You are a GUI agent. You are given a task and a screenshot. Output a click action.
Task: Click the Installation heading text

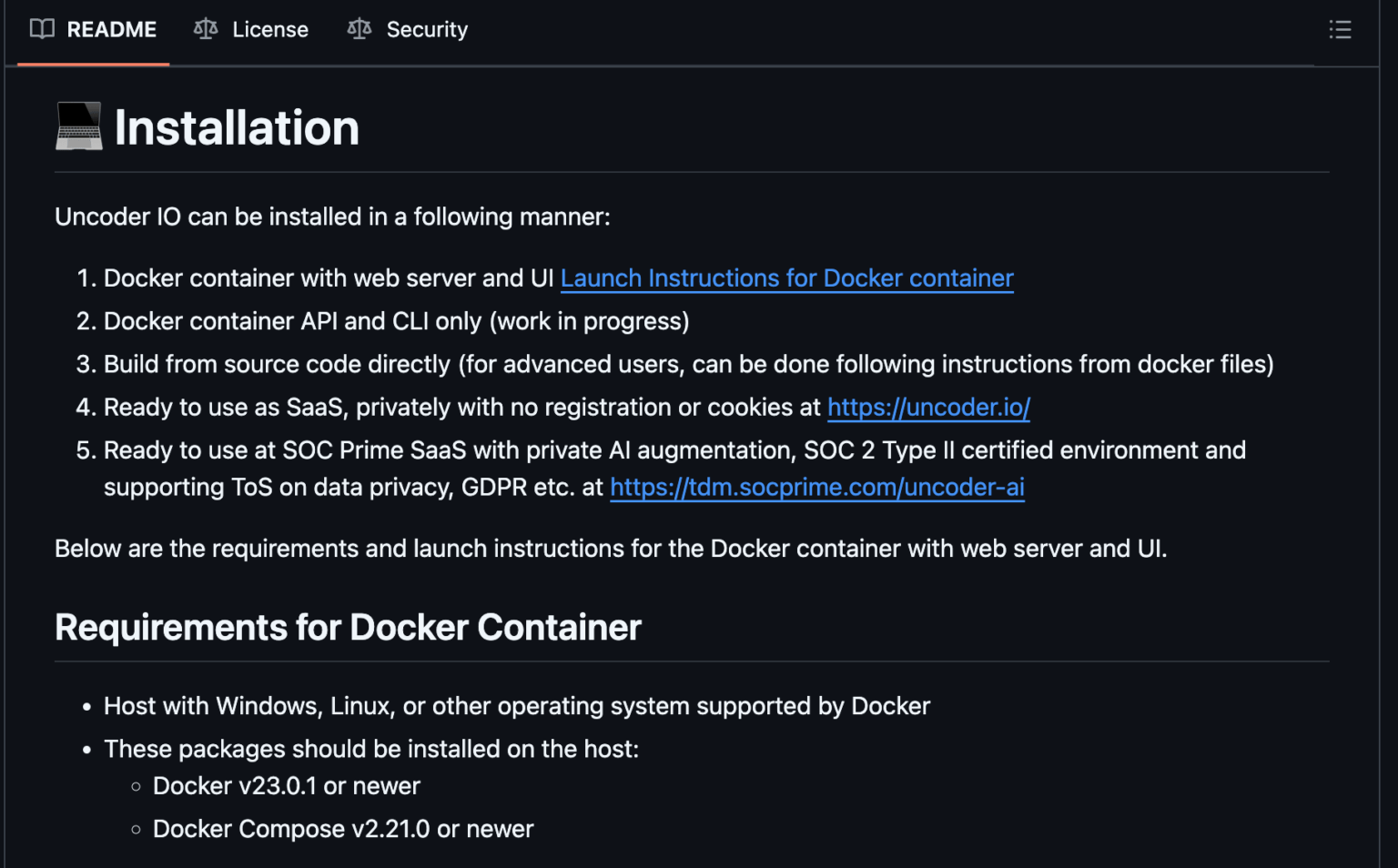tap(236, 126)
